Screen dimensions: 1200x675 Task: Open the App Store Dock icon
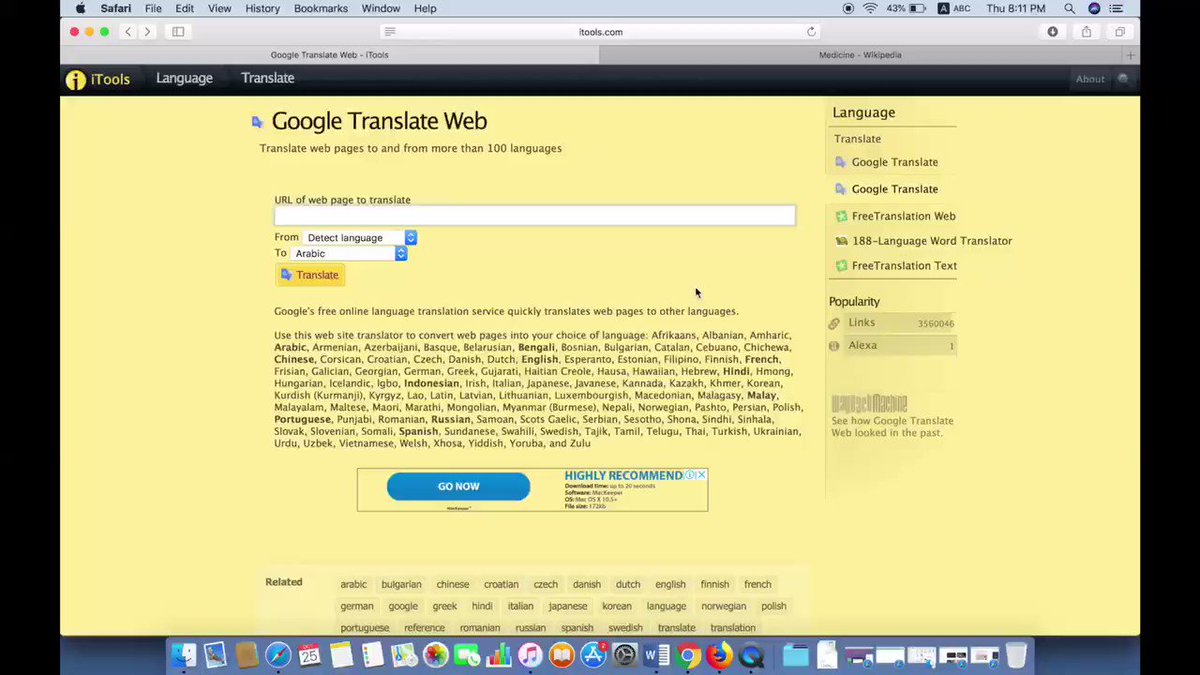594,655
